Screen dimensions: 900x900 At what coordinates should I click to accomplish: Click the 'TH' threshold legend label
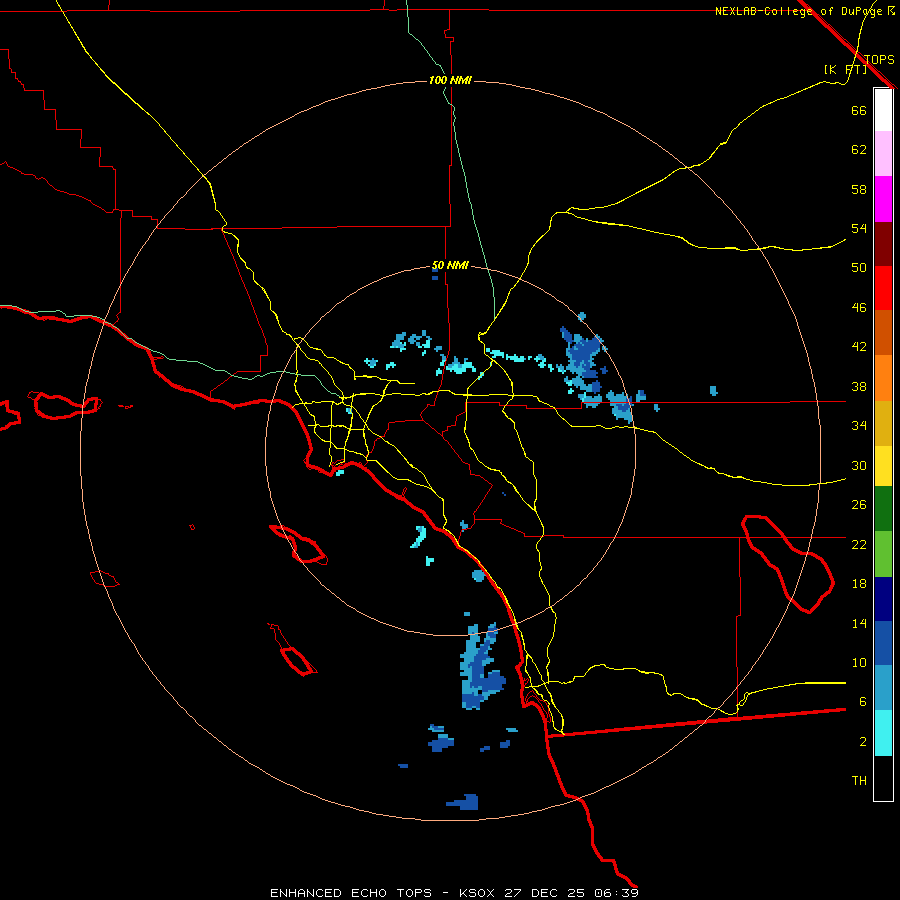pyautogui.click(x=859, y=781)
